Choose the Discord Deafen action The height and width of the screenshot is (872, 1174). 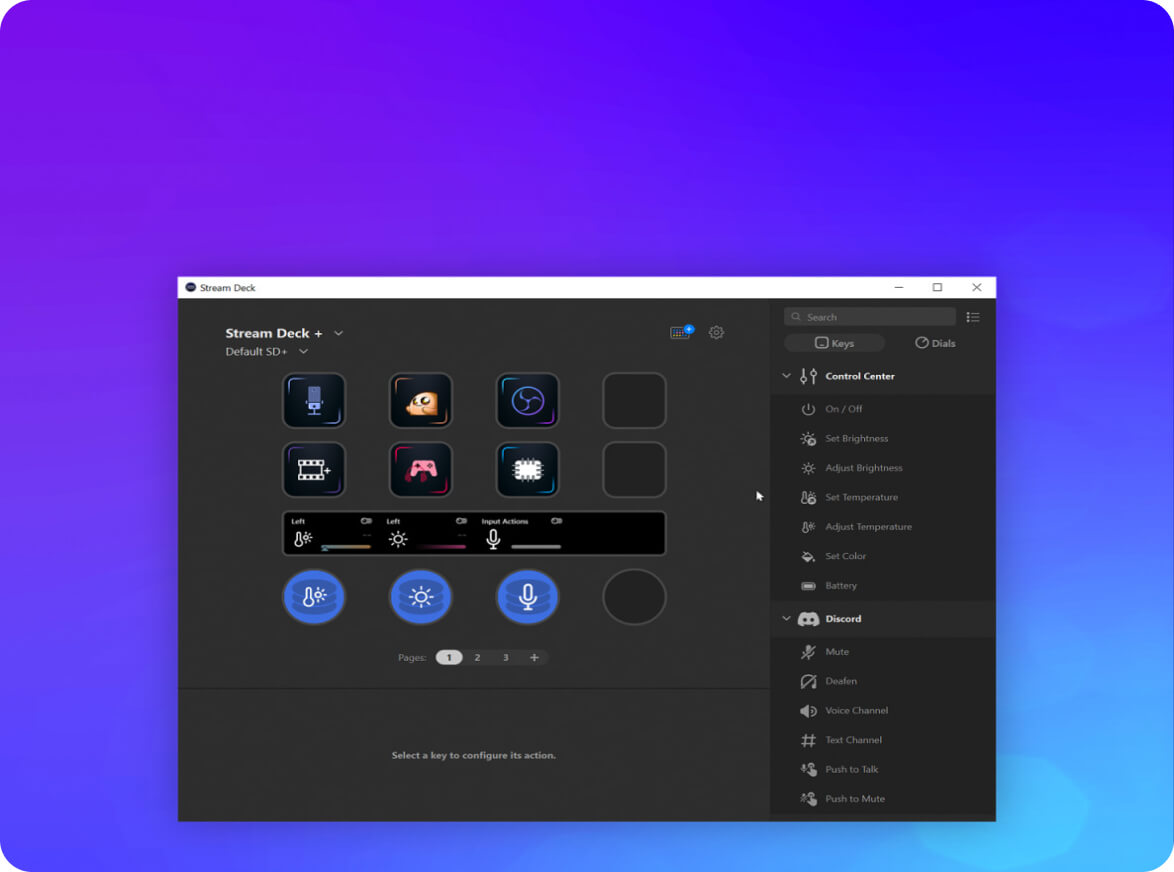coord(883,681)
